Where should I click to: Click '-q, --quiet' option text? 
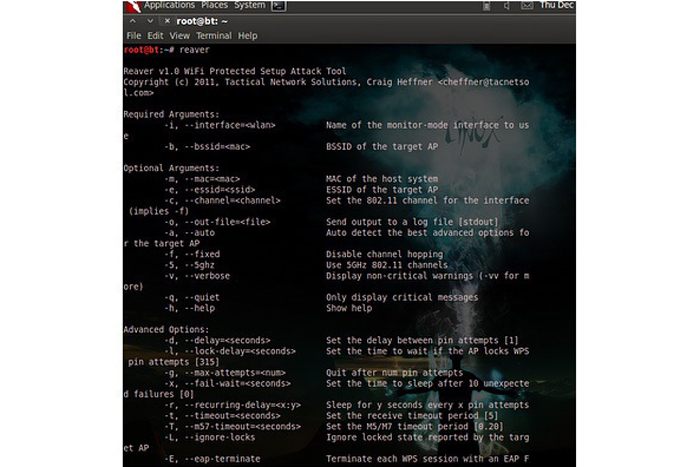(192, 297)
